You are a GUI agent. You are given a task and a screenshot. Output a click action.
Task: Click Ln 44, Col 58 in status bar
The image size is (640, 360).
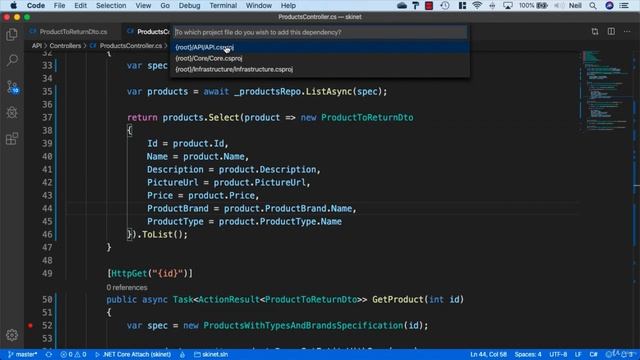pos(488,354)
